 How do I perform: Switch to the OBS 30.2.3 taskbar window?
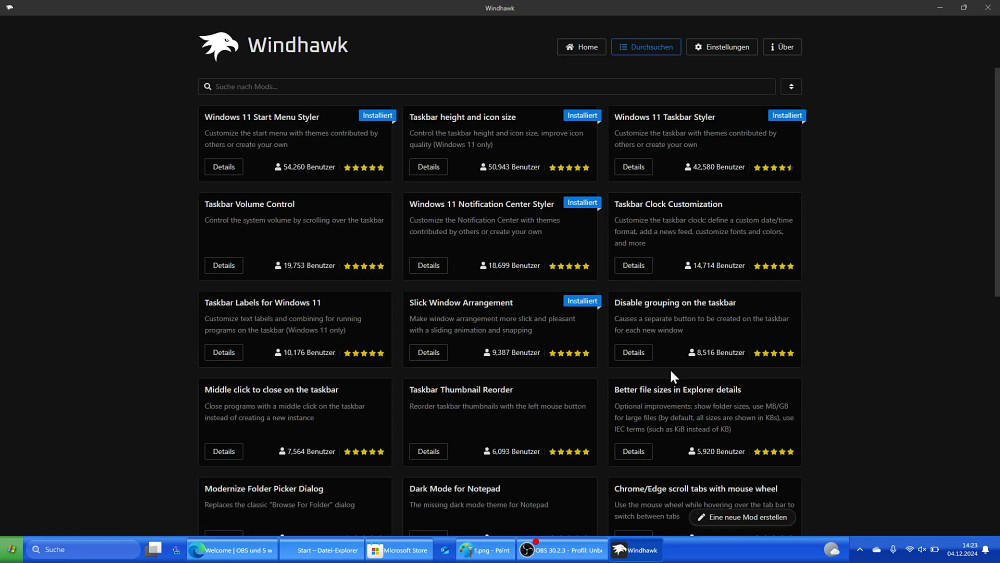[x=561, y=550]
